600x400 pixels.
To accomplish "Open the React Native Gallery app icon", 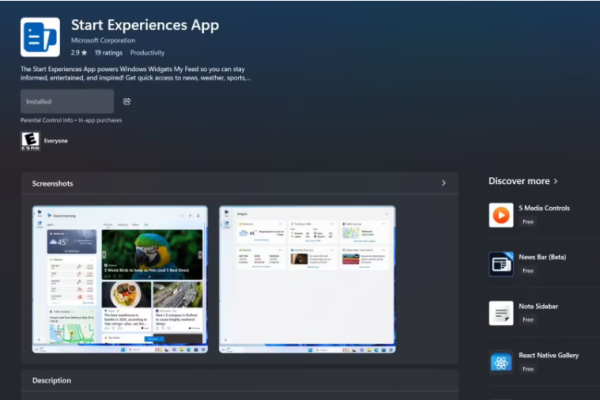I will click(x=501, y=362).
